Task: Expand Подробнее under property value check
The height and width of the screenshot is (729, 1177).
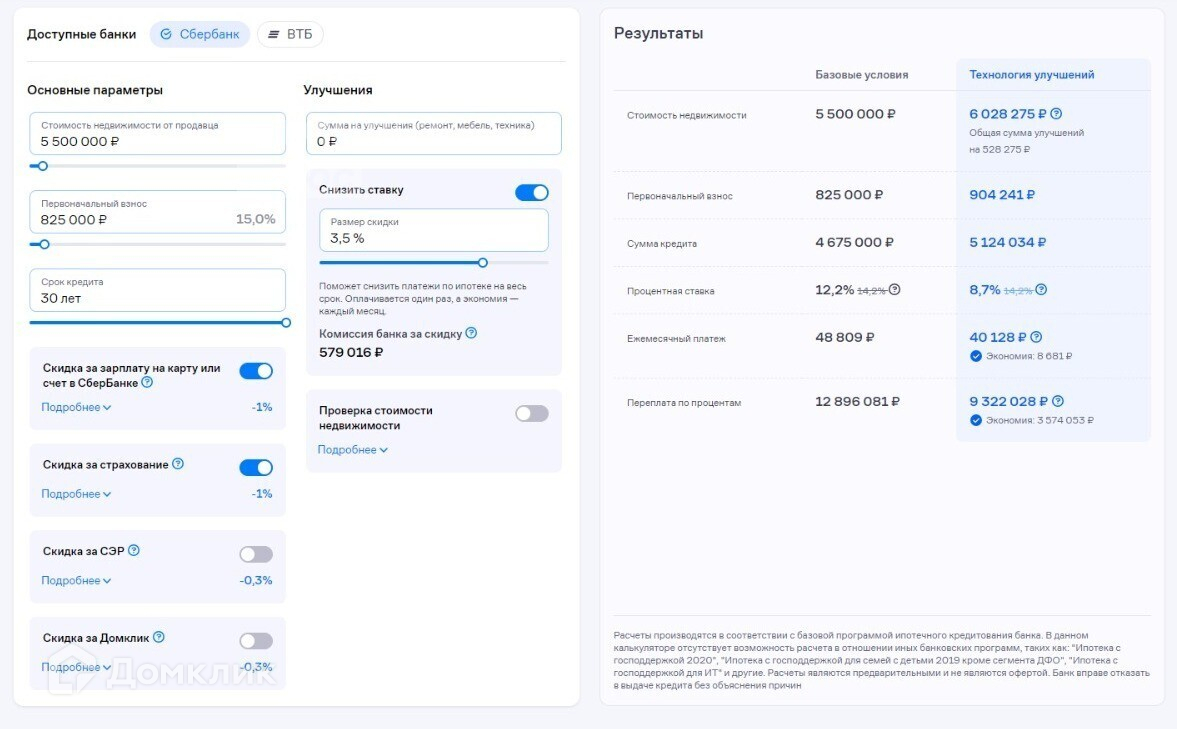Action: (x=352, y=450)
